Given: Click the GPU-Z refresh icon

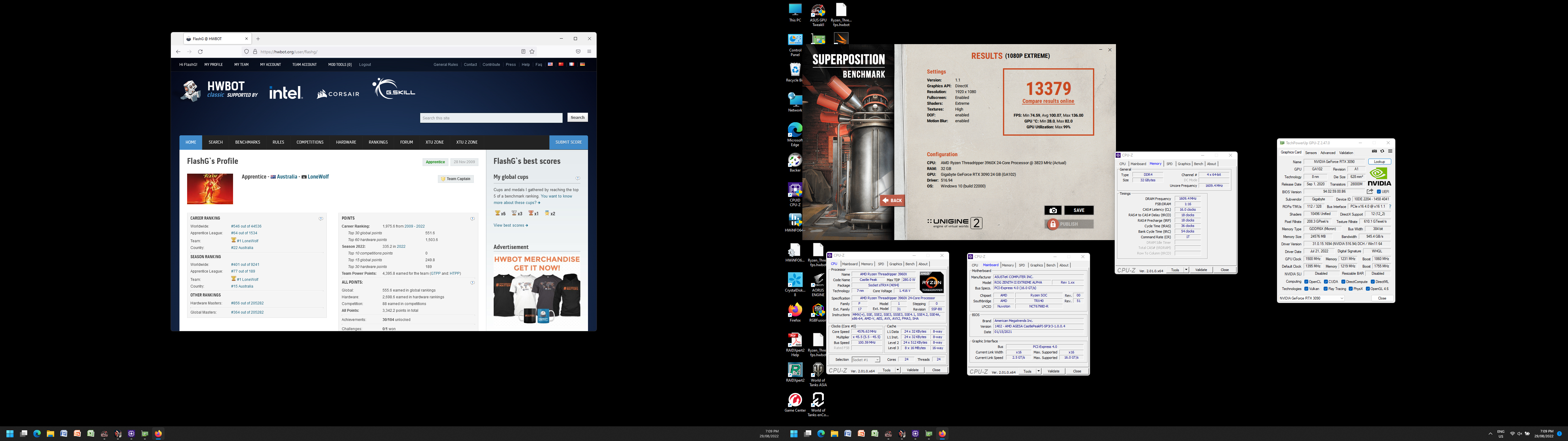Looking at the screenshot, I should coord(1382,151).
